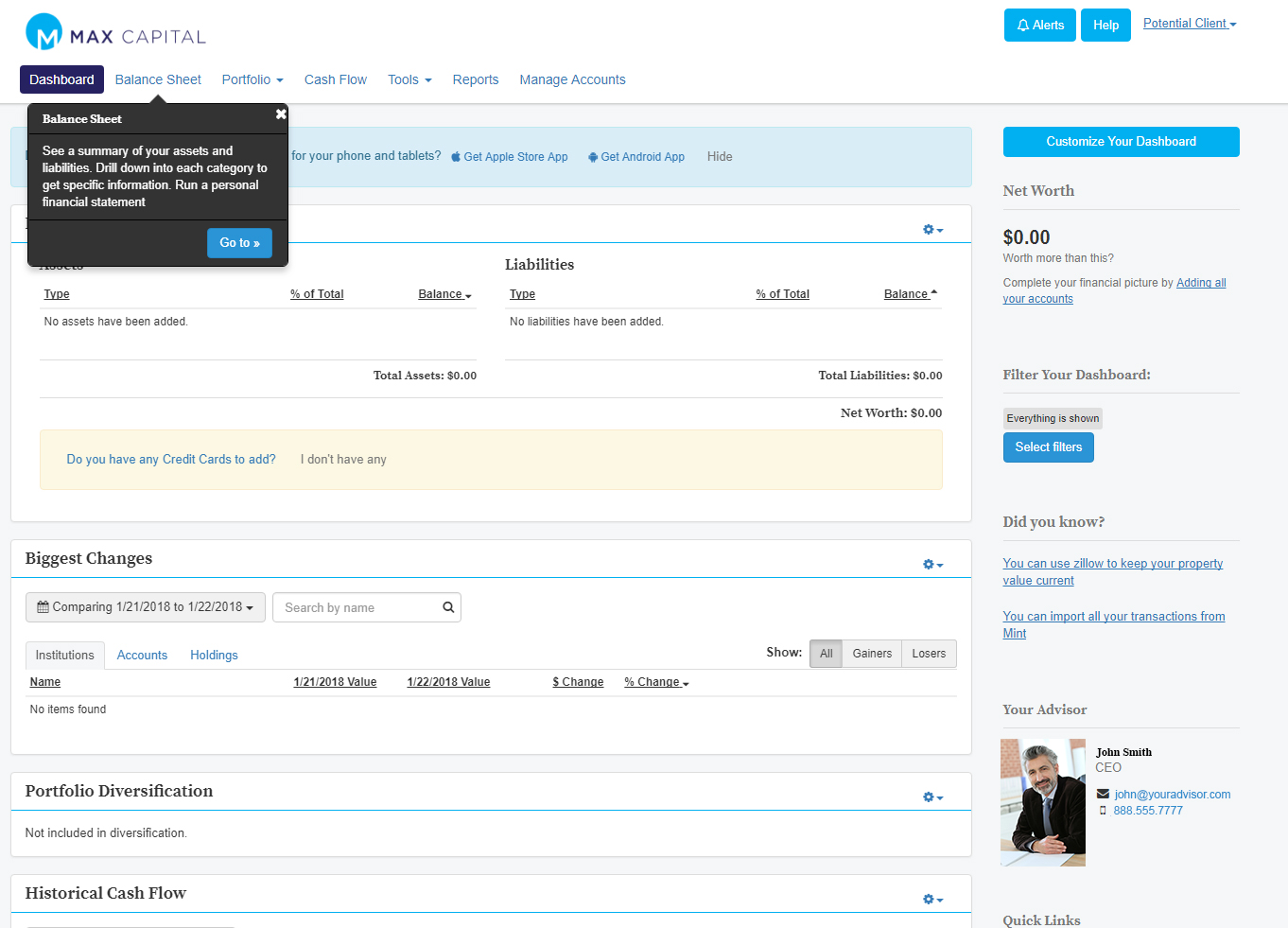Viewport: 1288px width, 928px height.
Task: Sort liabilities by % of Total
Action: click(783, 294)
